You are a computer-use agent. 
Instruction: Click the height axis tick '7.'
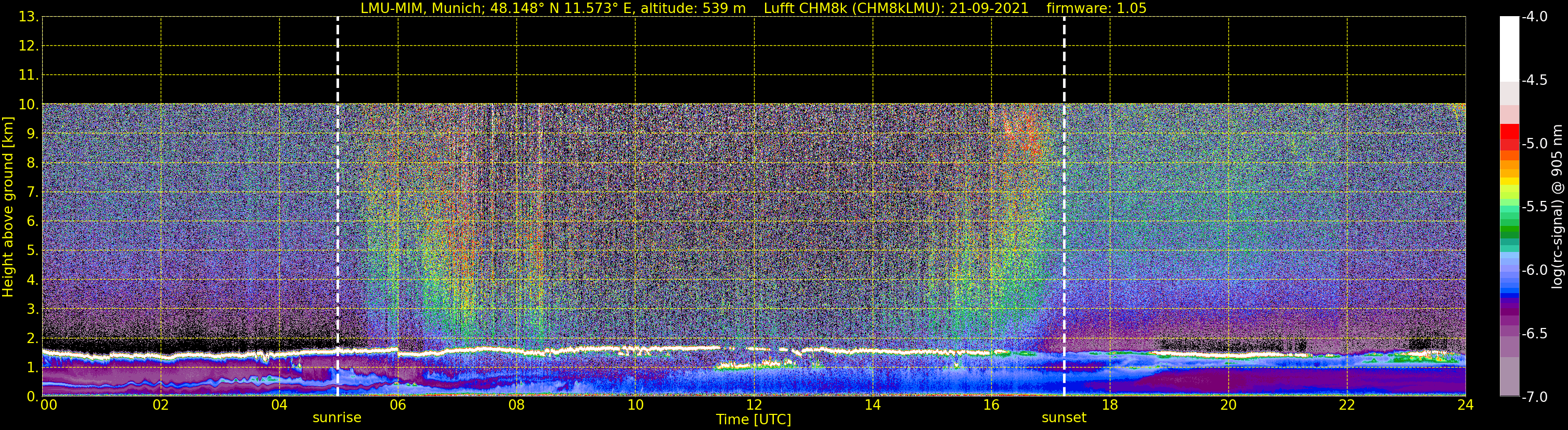(32, 193)
